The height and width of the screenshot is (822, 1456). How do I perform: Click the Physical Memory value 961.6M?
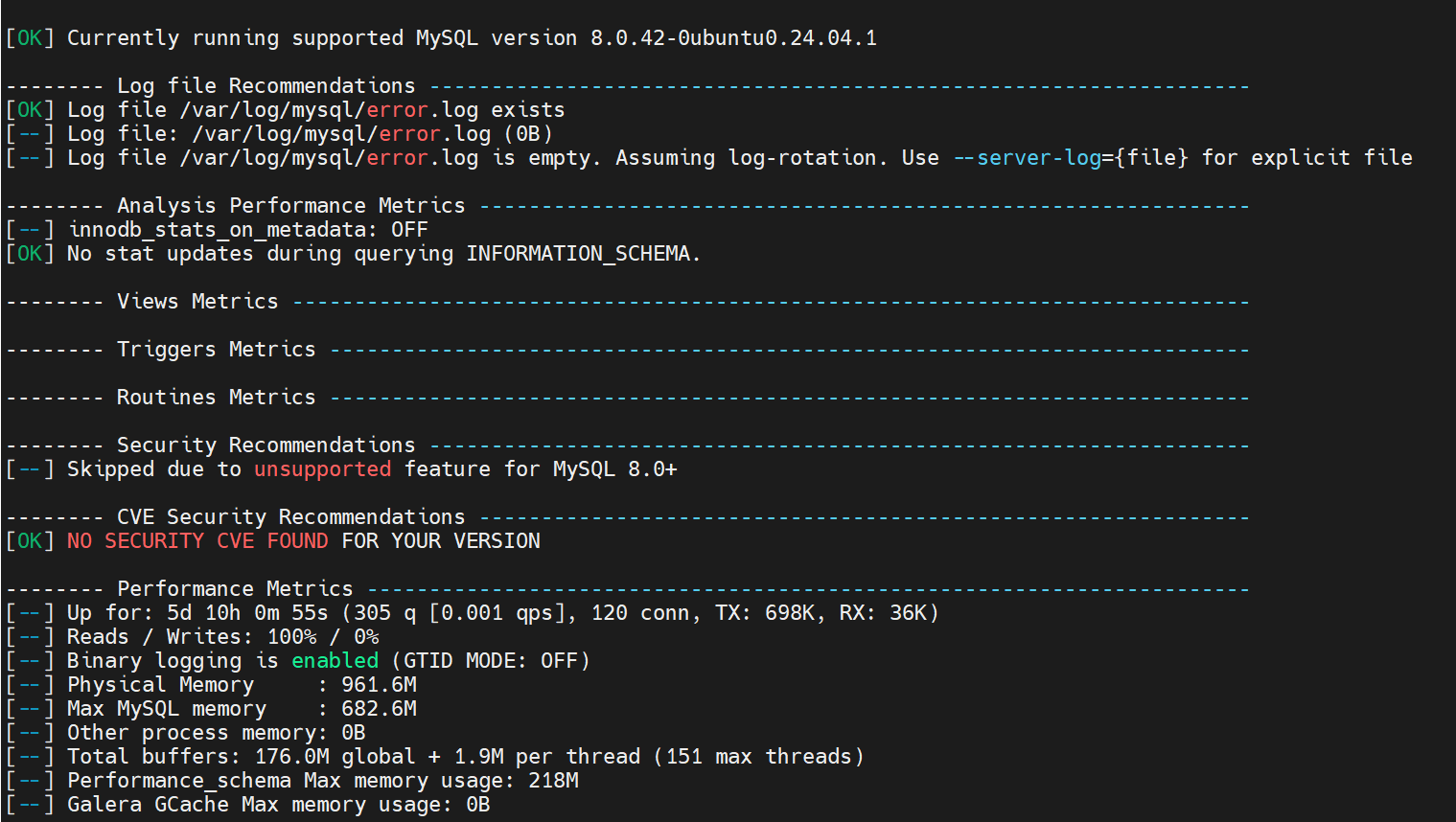tap(379, 685)
